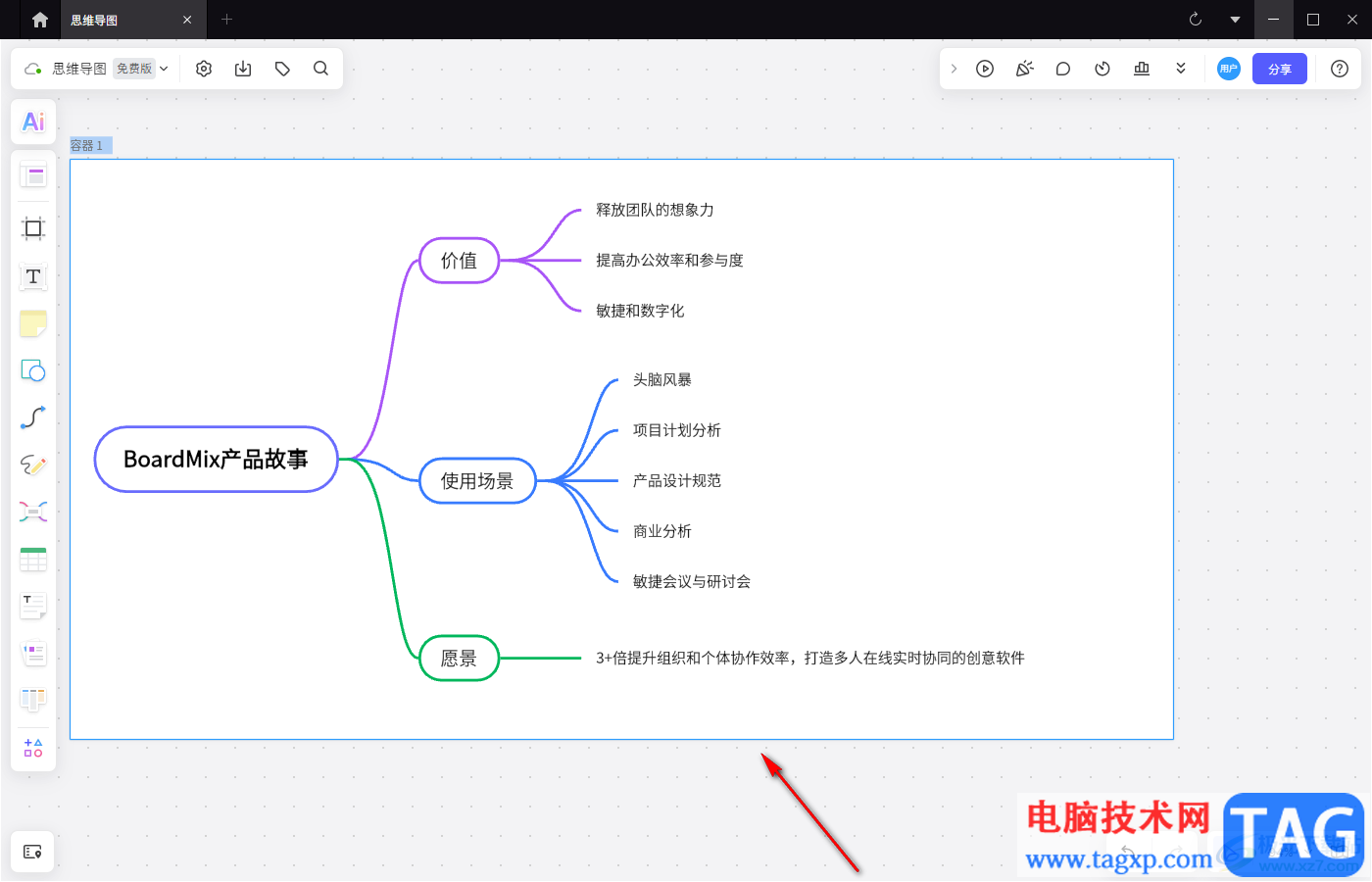Expand more collaboration tools double-chevron
The width and height of the screenshot is (1372, 882).
pyautogui.click(x=1181, y=69)
